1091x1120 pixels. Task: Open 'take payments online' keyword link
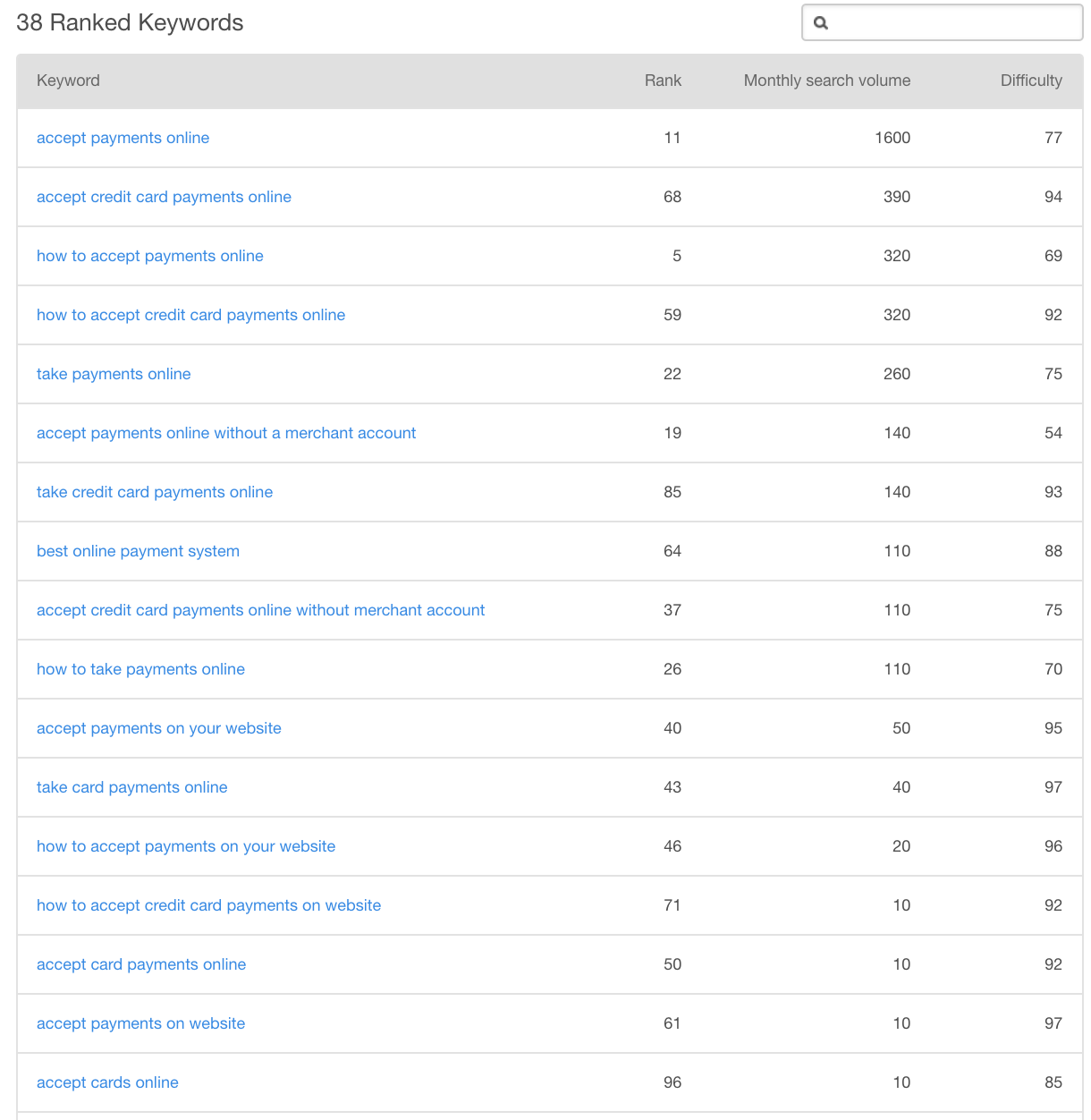tap(114, 374)
